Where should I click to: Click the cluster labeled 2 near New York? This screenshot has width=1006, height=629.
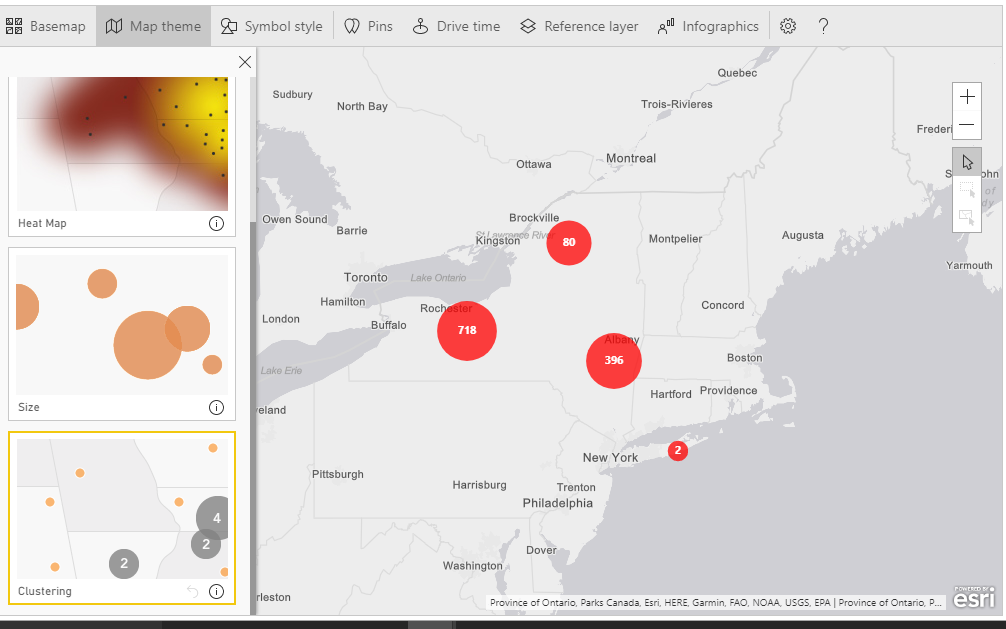[678, 451]
